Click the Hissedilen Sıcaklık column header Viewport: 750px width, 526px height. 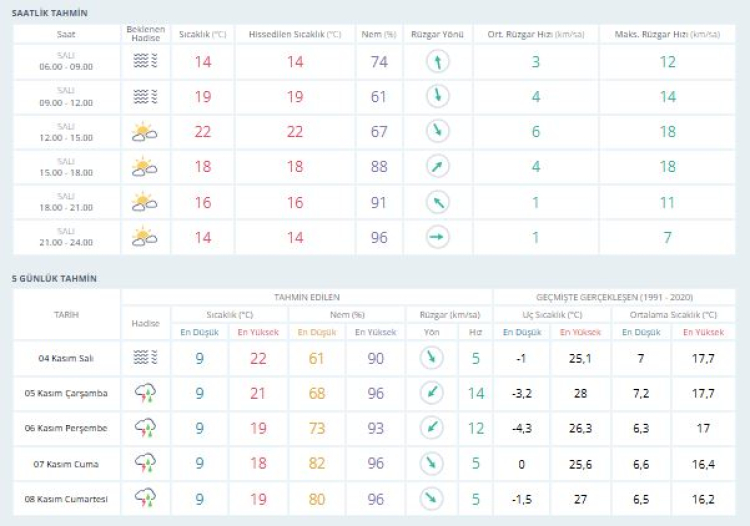pos(294,34)
